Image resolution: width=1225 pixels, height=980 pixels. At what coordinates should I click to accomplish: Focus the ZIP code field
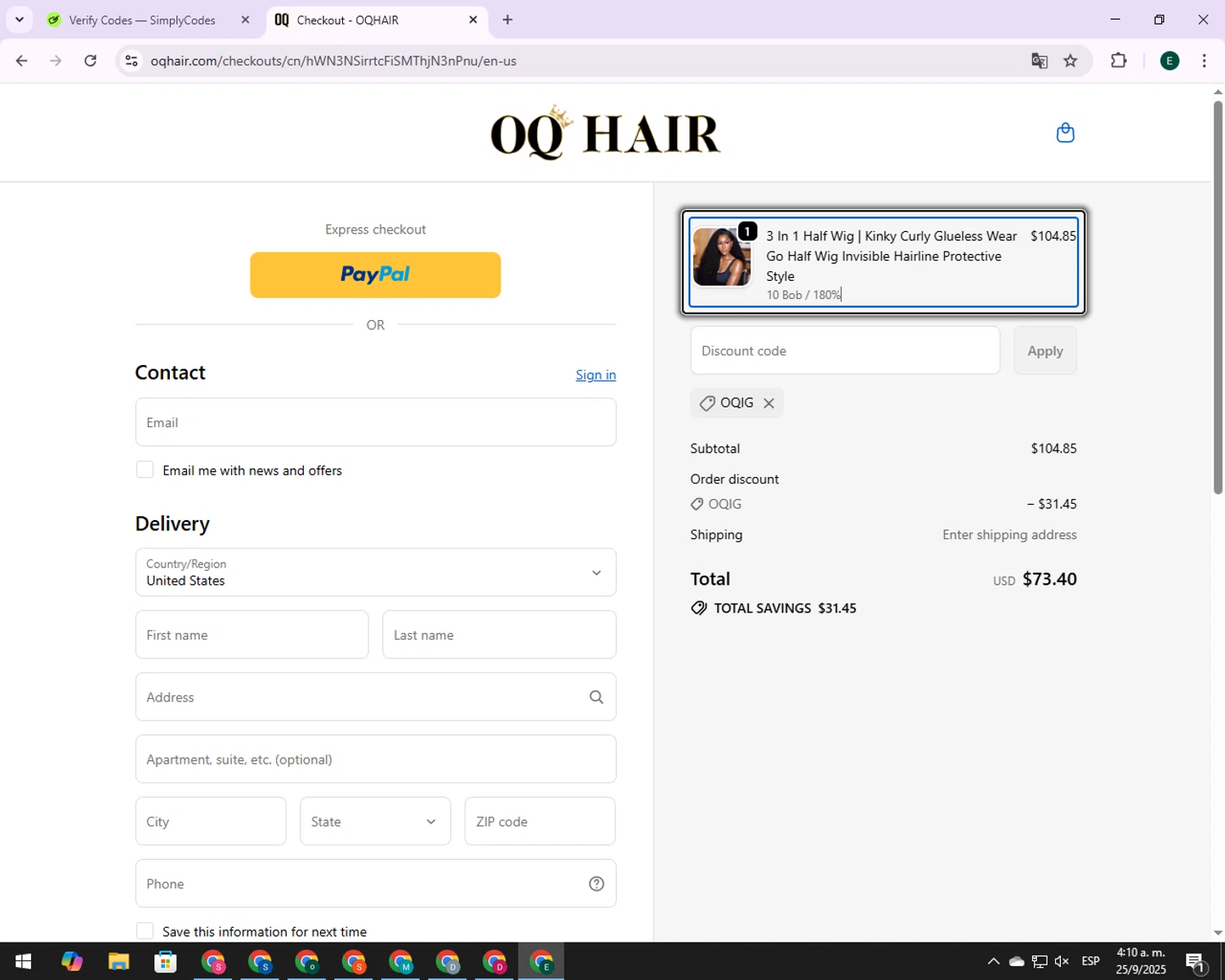540,822
